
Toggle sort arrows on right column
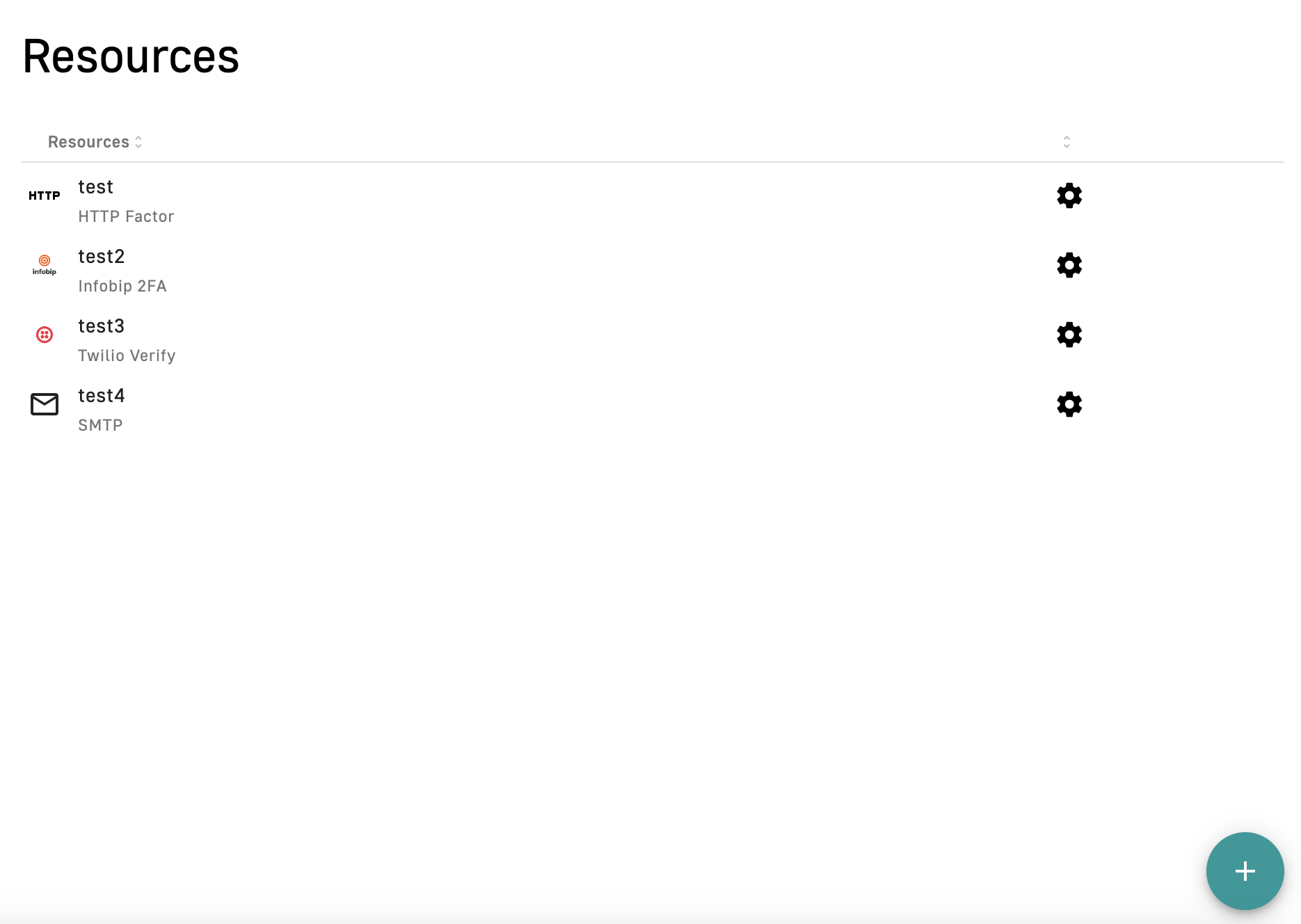coord(1067,142)
